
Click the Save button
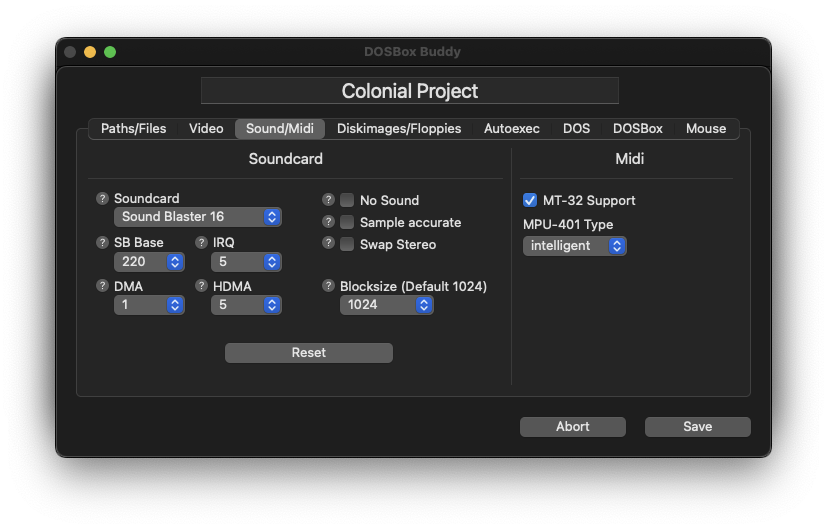tap(697, 427)
